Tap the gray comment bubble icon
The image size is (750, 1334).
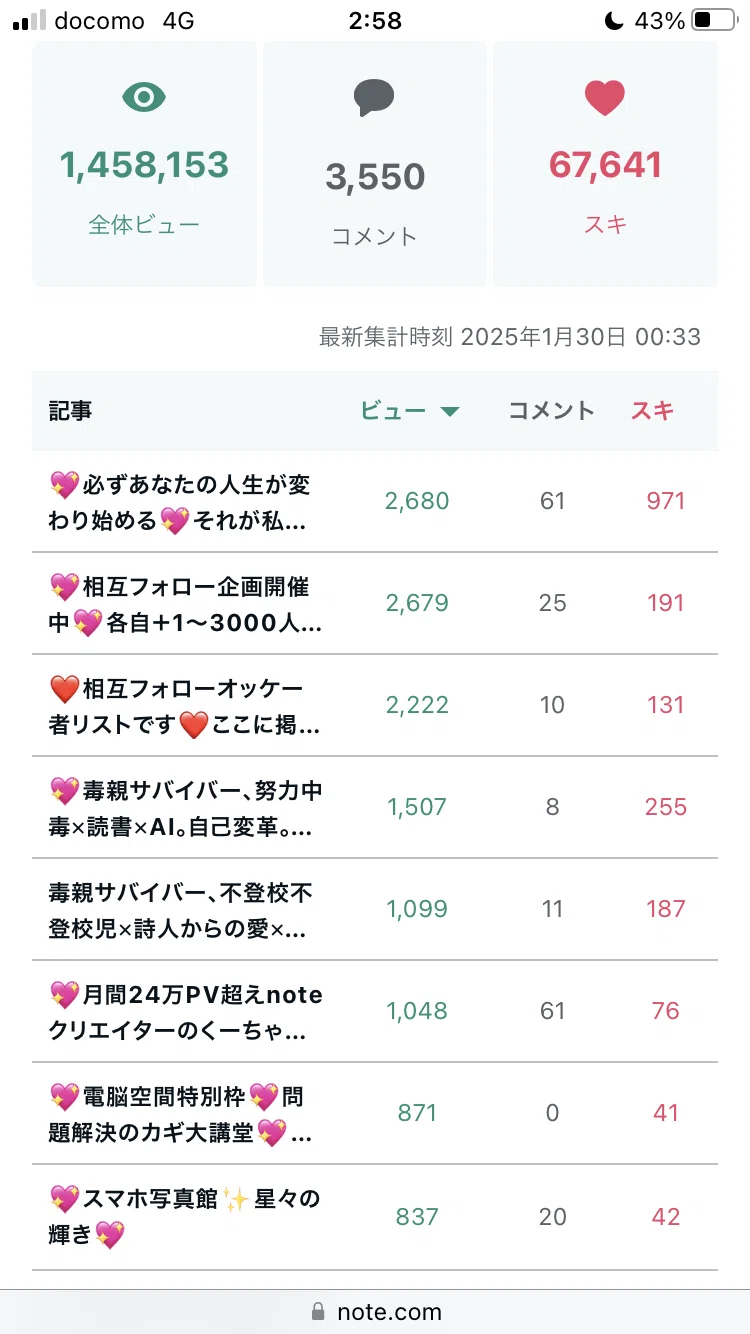[x=374, y=98]
